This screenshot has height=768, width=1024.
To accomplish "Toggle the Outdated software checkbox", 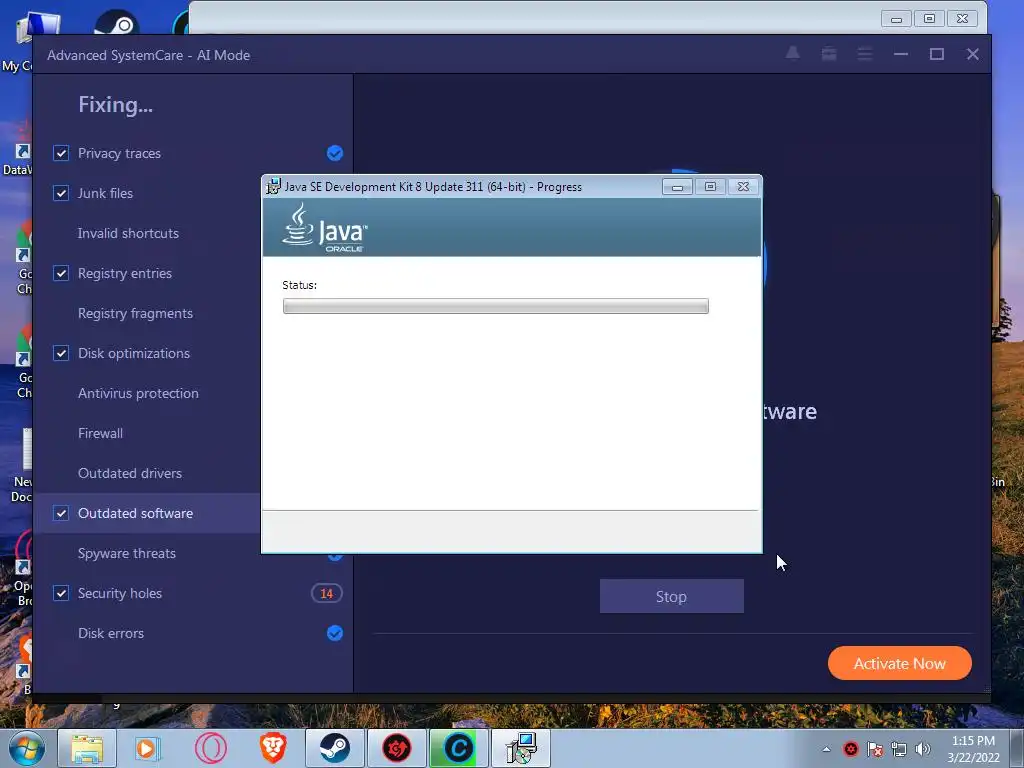I will tap(61, 513).
